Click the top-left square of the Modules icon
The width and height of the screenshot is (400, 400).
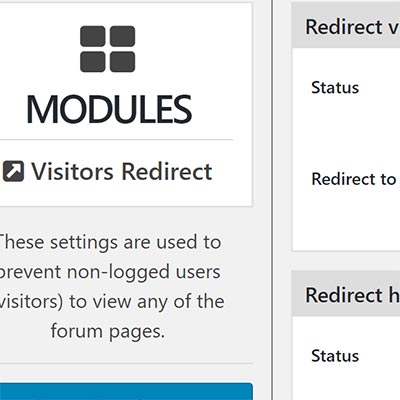93,36
